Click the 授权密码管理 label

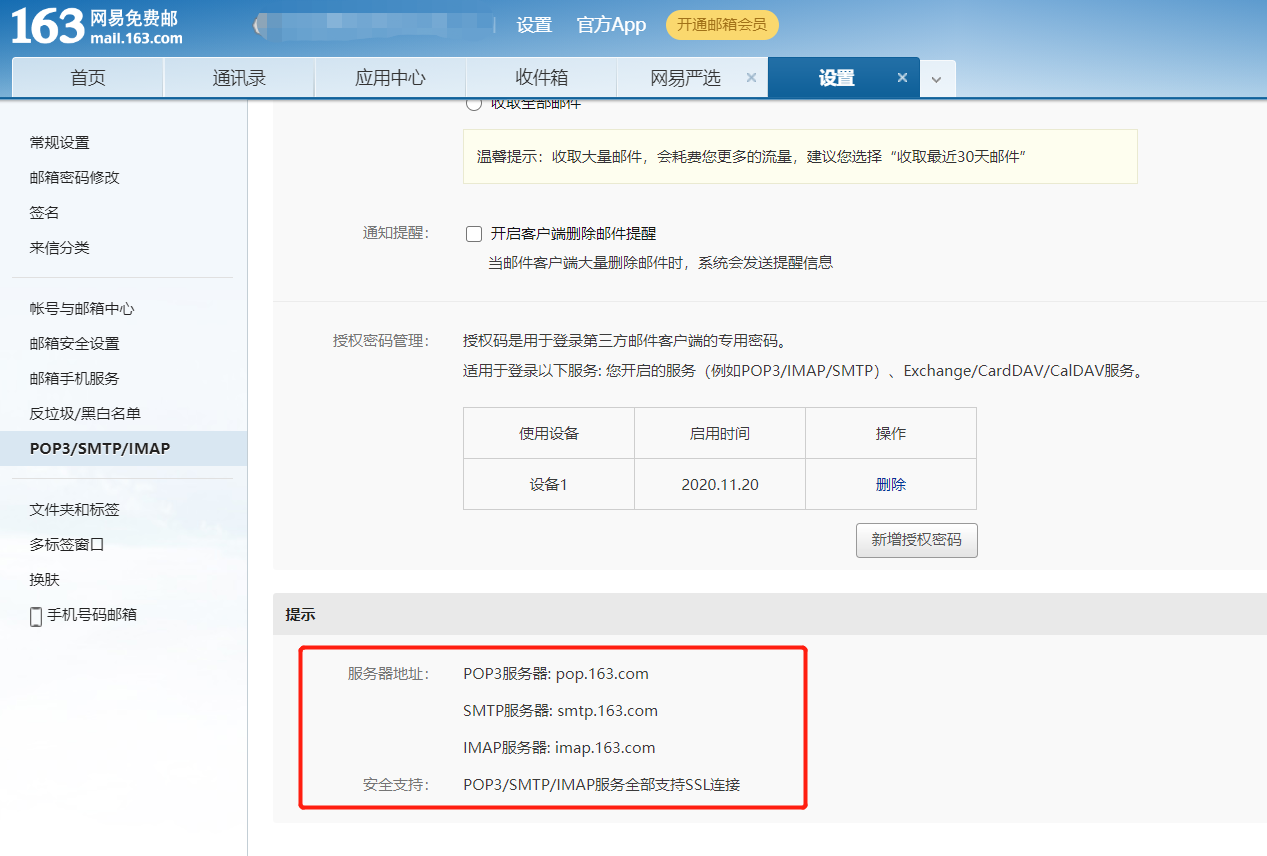click(381, 341)
